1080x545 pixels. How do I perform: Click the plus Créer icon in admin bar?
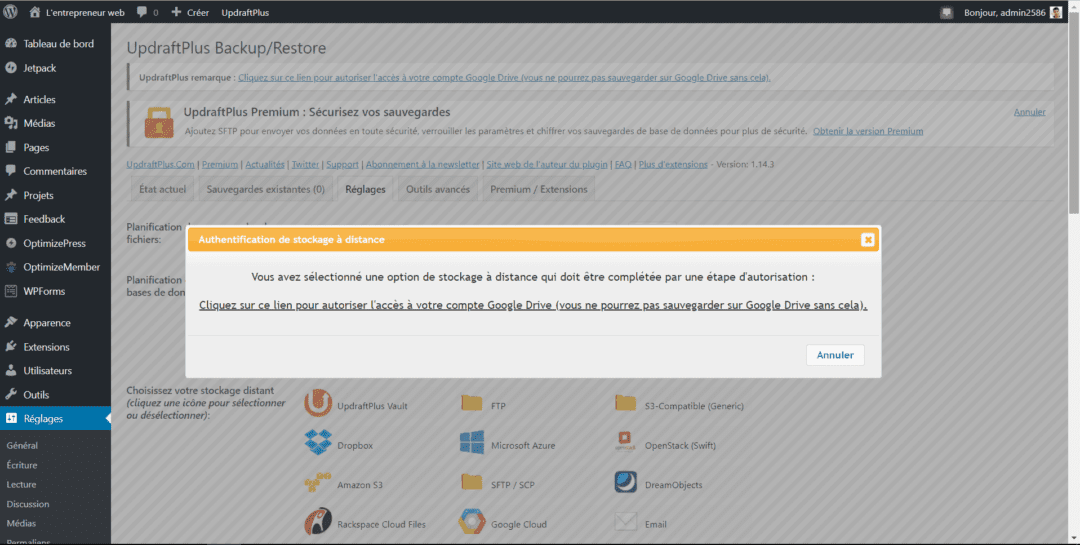(176, 12)
